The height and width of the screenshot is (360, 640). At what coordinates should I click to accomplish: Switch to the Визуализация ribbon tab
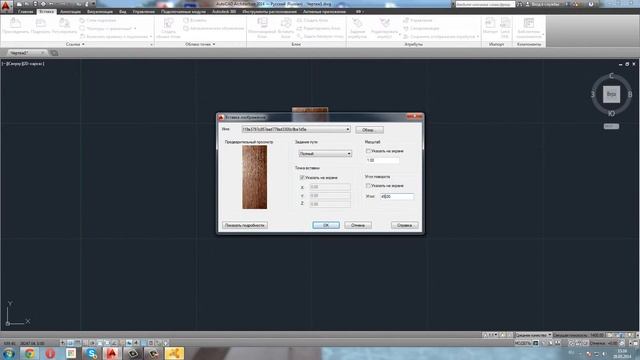pos(100,12)
